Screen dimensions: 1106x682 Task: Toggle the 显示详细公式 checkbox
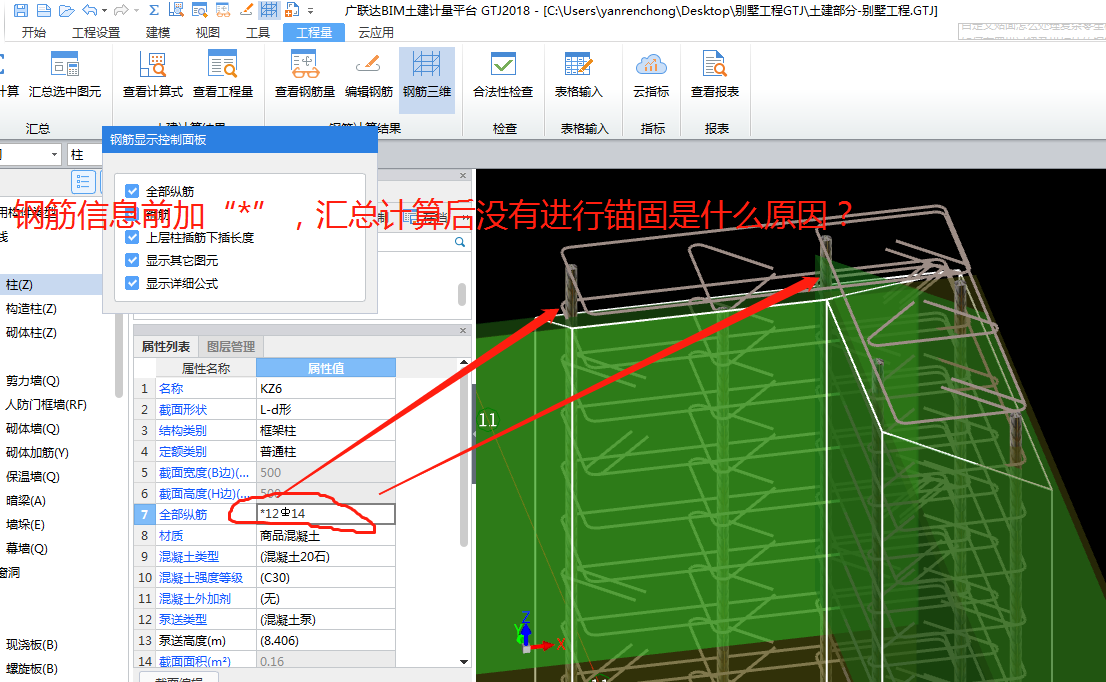(132, 284)
